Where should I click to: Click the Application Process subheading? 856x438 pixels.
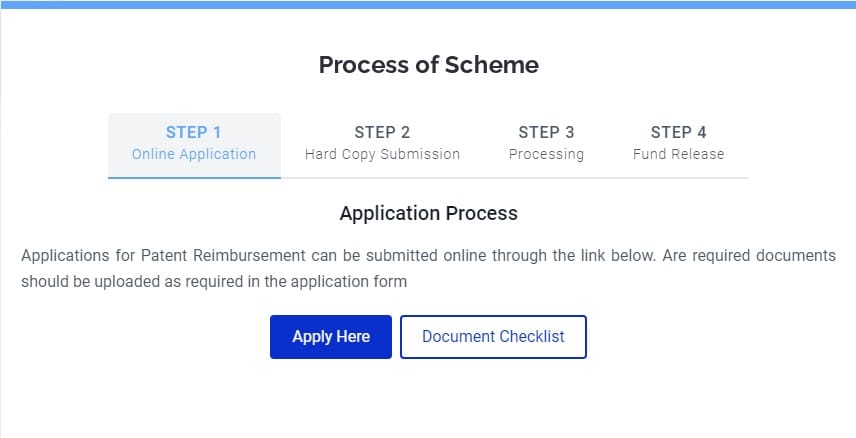coord(428,213)
